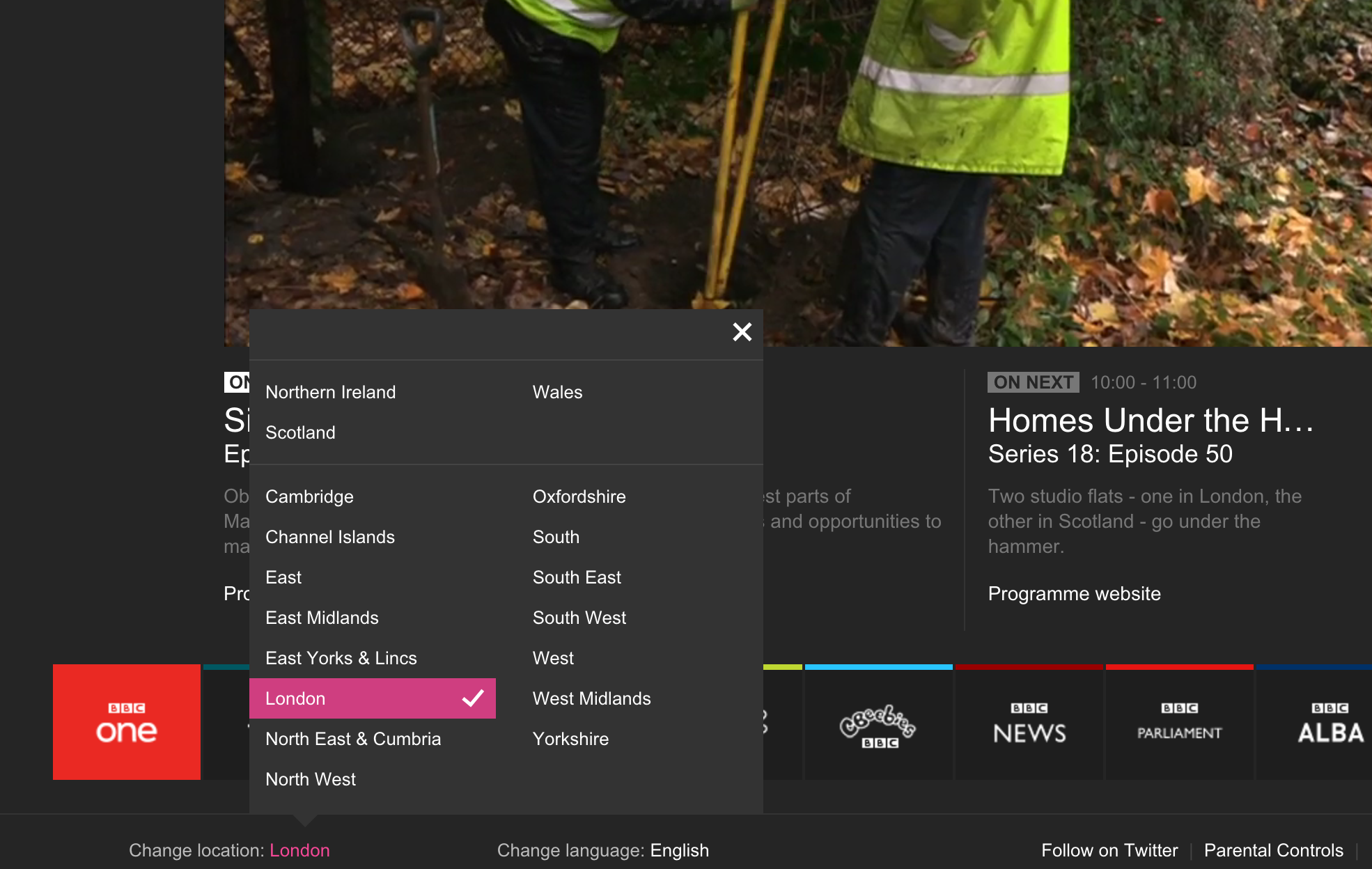Screen dimensions: 1372x869
Task: Open Follow on Twitter link
Action: (1109, 850)
